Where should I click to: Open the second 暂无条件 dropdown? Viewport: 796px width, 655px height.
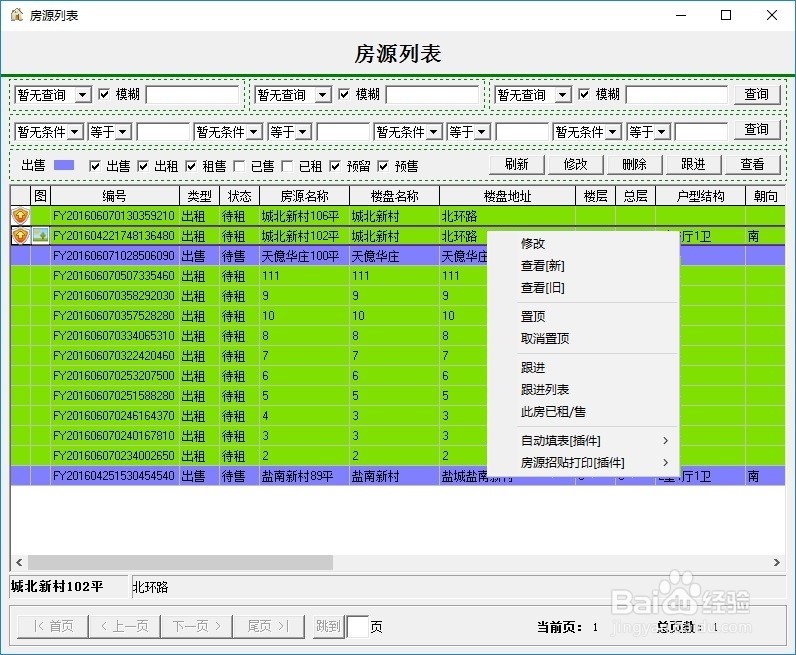coord(255,132)
